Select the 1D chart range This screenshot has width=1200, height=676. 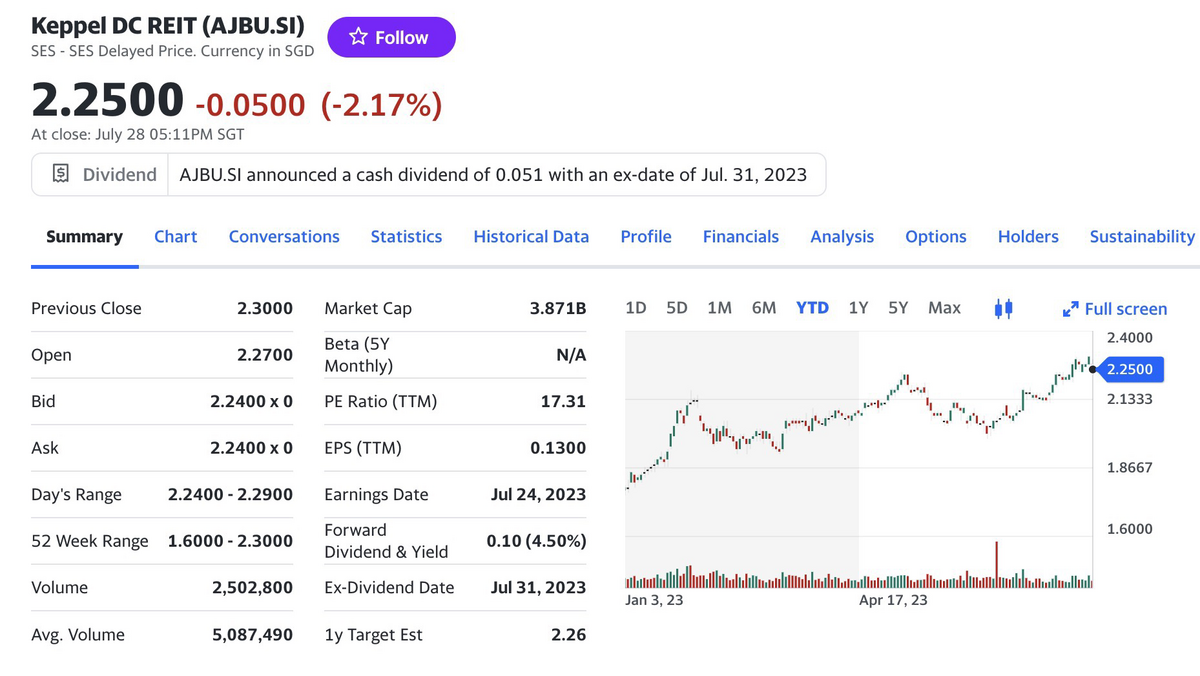click(635, 308)
